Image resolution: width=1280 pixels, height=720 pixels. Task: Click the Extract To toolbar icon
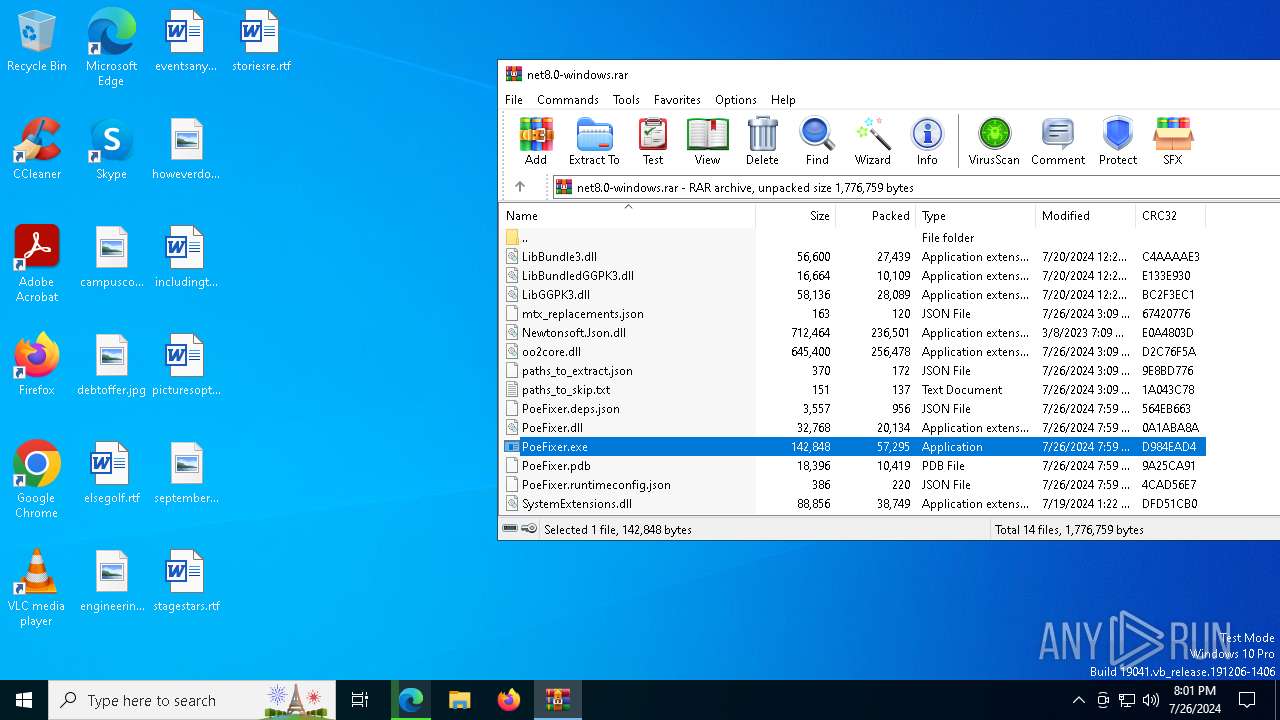click(x=594, y=141)
